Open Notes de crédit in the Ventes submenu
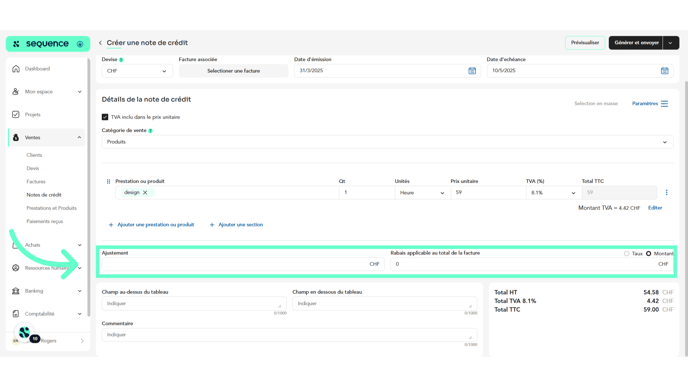This screenshot has width=688, height=387. pyautogui.click(x=44, y=195)
